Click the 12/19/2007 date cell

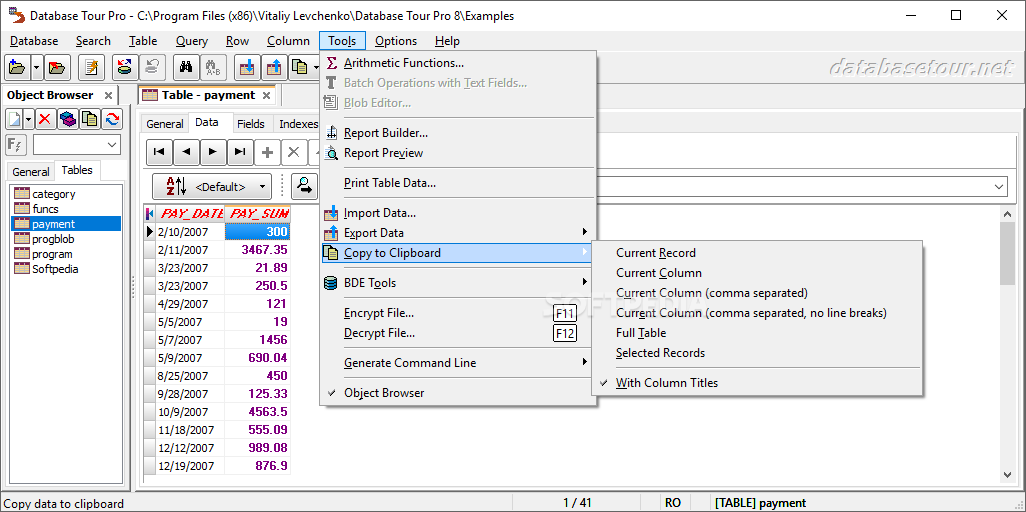(x=190, y=466)
